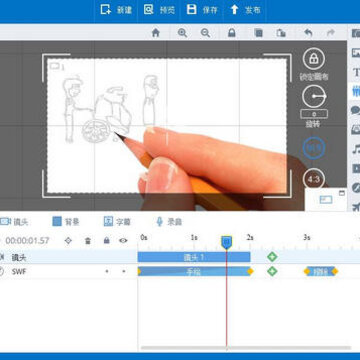360x360 pixels.
Task: Open the highlighted character tool in sidebar
Action: click(x=356, y=91)
